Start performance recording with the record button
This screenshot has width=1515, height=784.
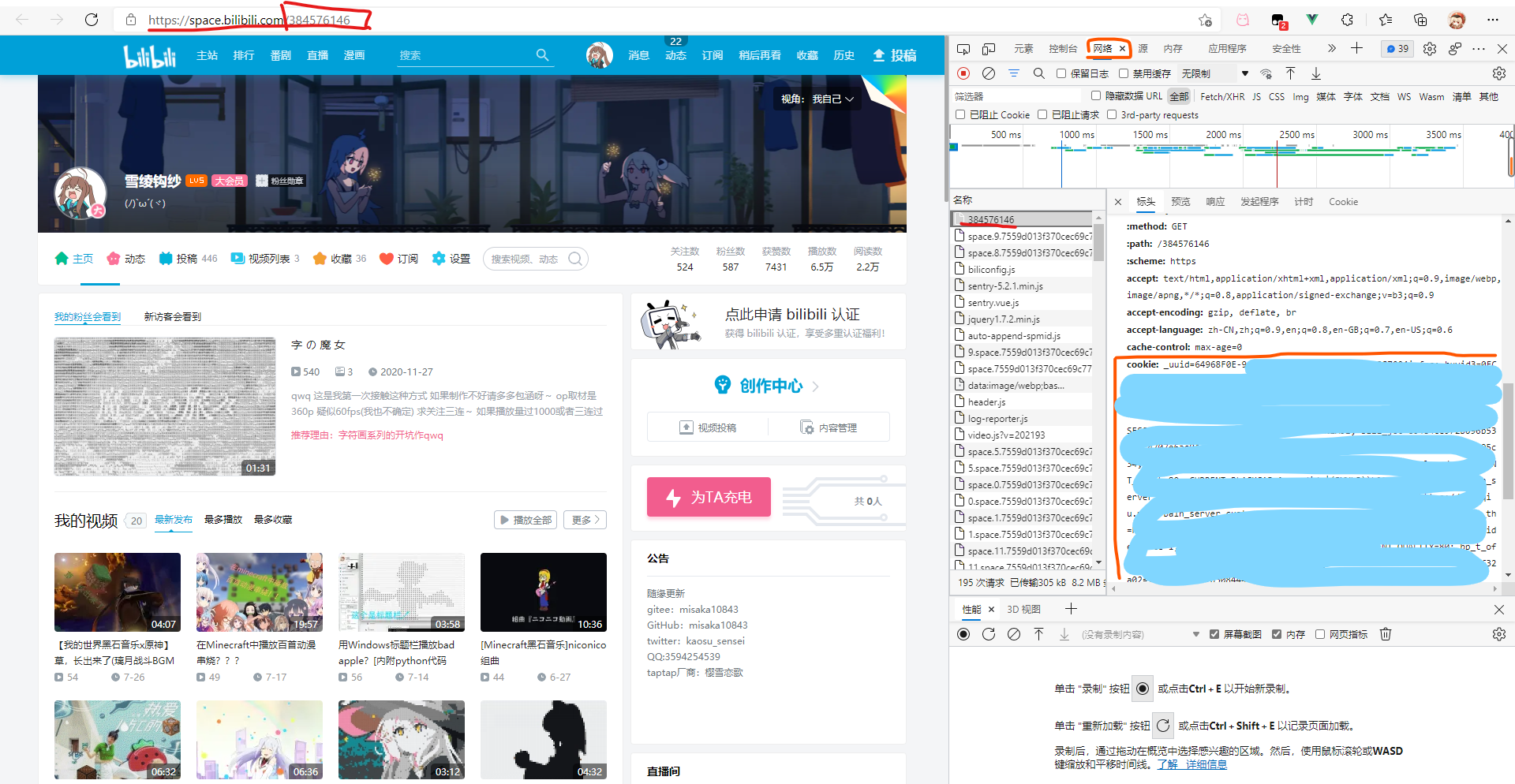963,634
